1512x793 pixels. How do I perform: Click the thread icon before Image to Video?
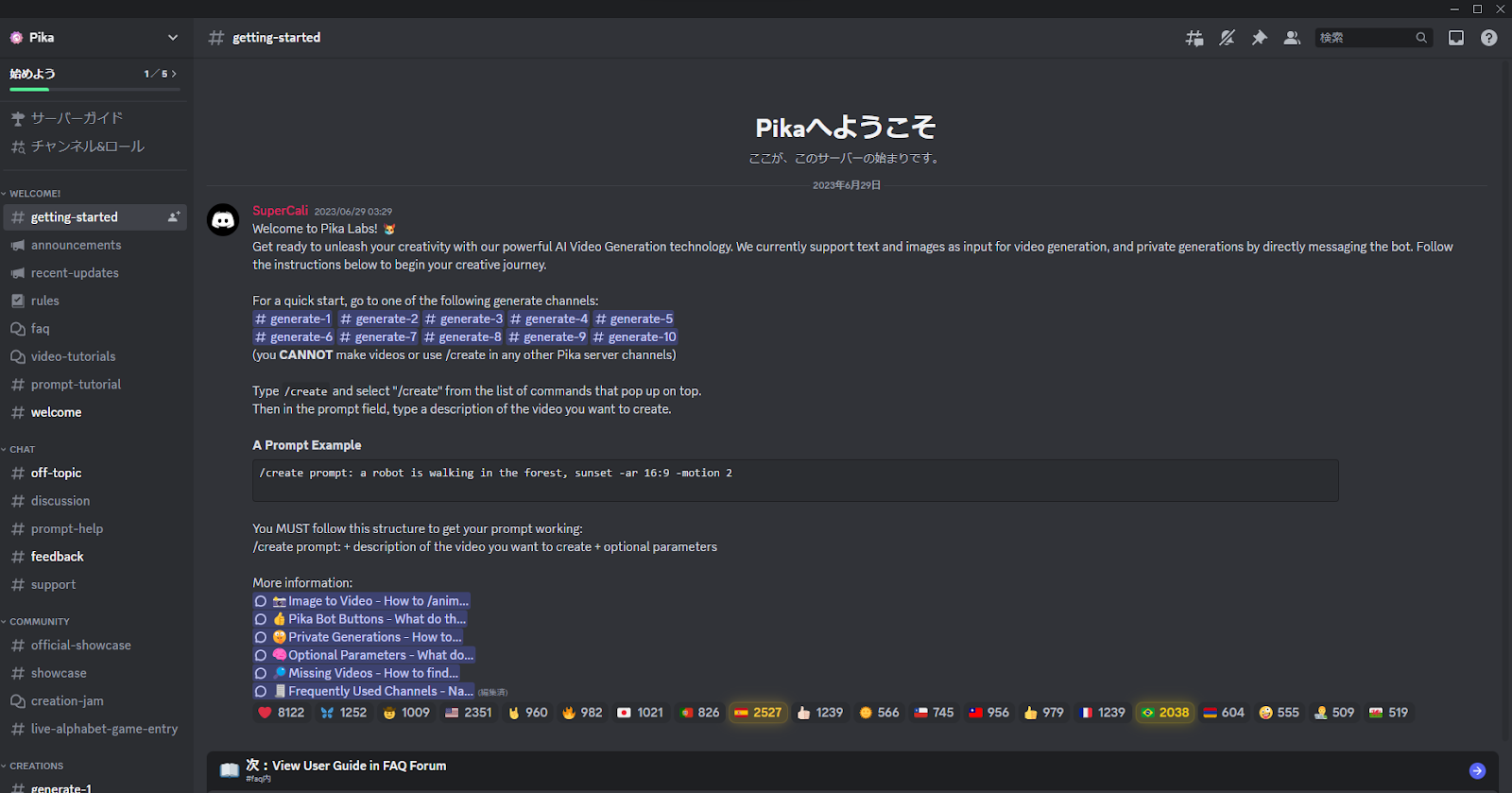point(261,601)
